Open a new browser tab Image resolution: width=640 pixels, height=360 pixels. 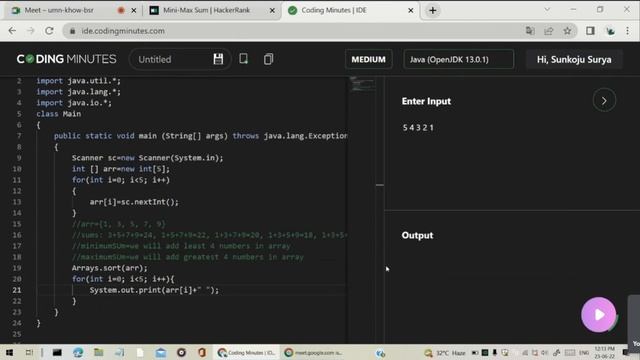click(x=433, y=11)
